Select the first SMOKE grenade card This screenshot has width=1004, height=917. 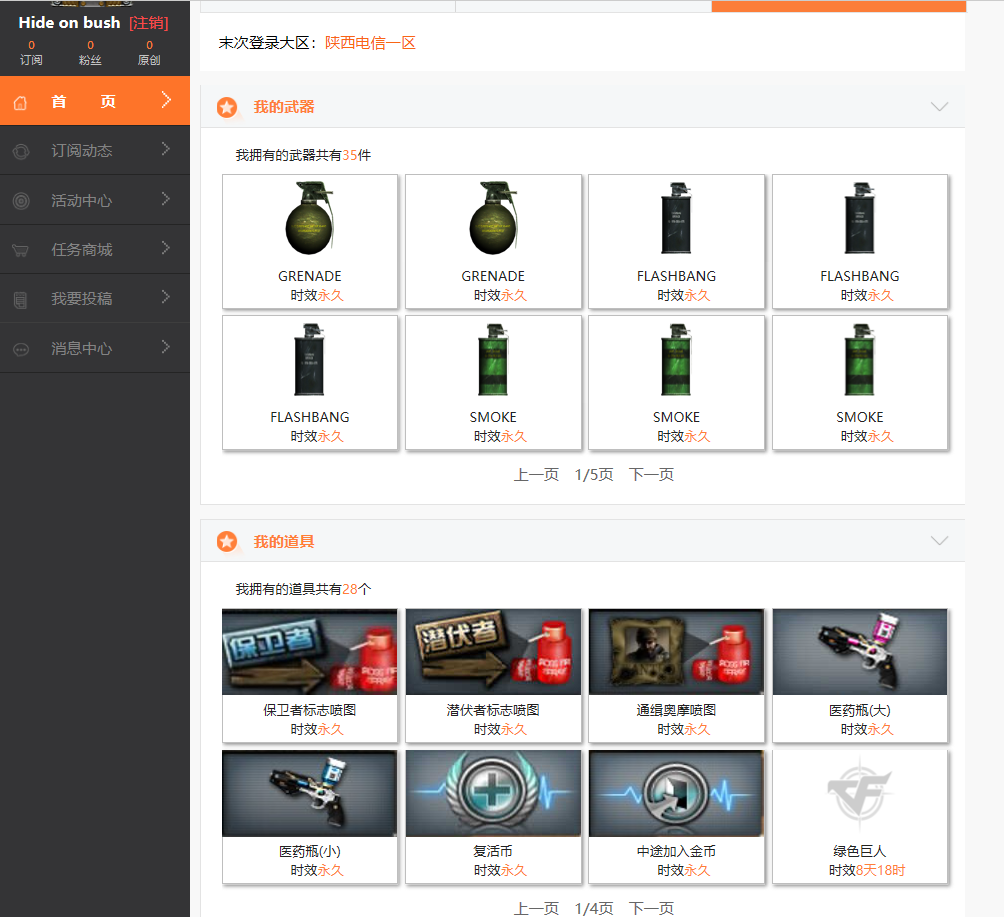coord(493,382)
